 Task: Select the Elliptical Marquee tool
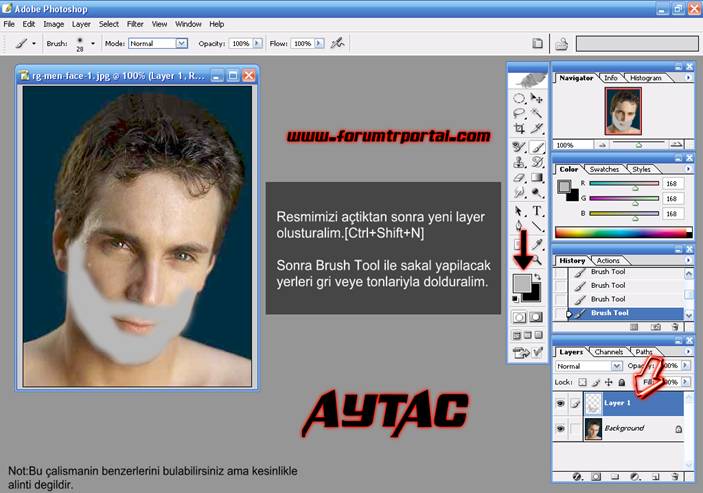(519, 98)
